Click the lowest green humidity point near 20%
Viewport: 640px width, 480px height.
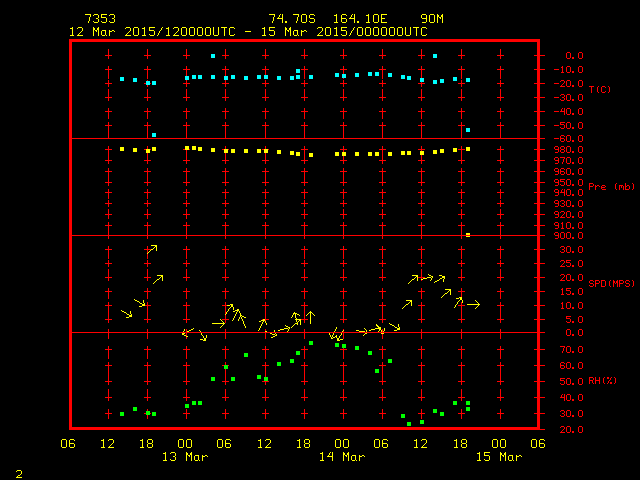tap(409, 424)
